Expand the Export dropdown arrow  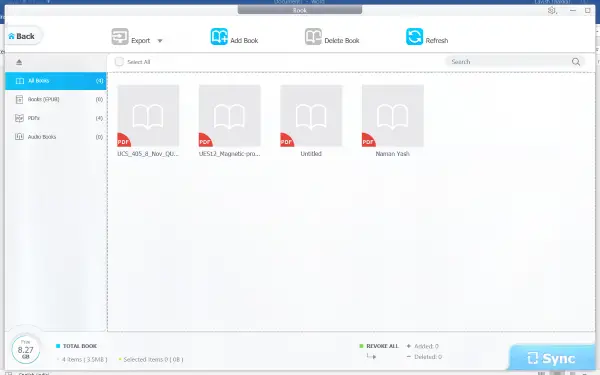[x=160, y=41]
